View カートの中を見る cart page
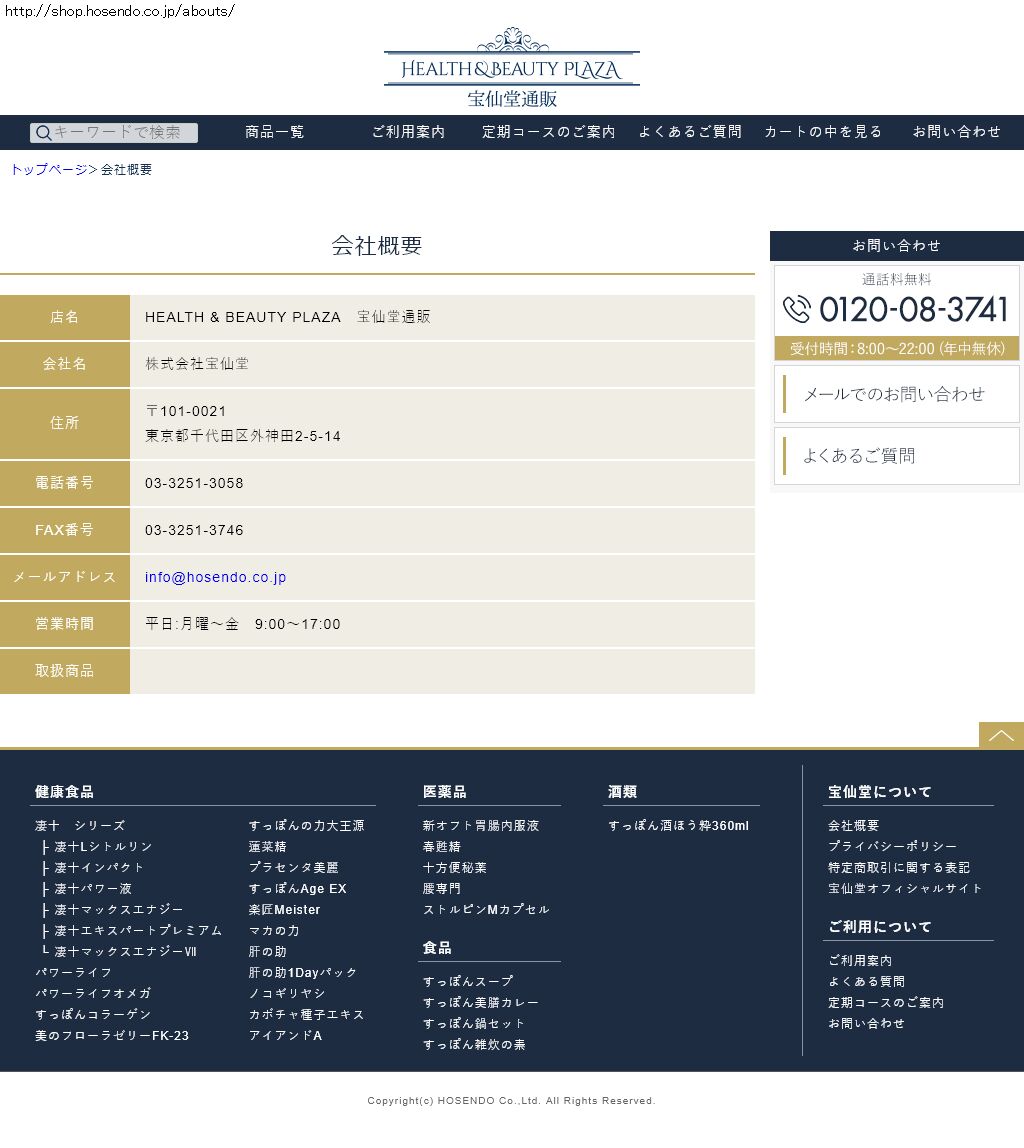The height and width of the screenshot is (1148, 1024). pos(823,132)
